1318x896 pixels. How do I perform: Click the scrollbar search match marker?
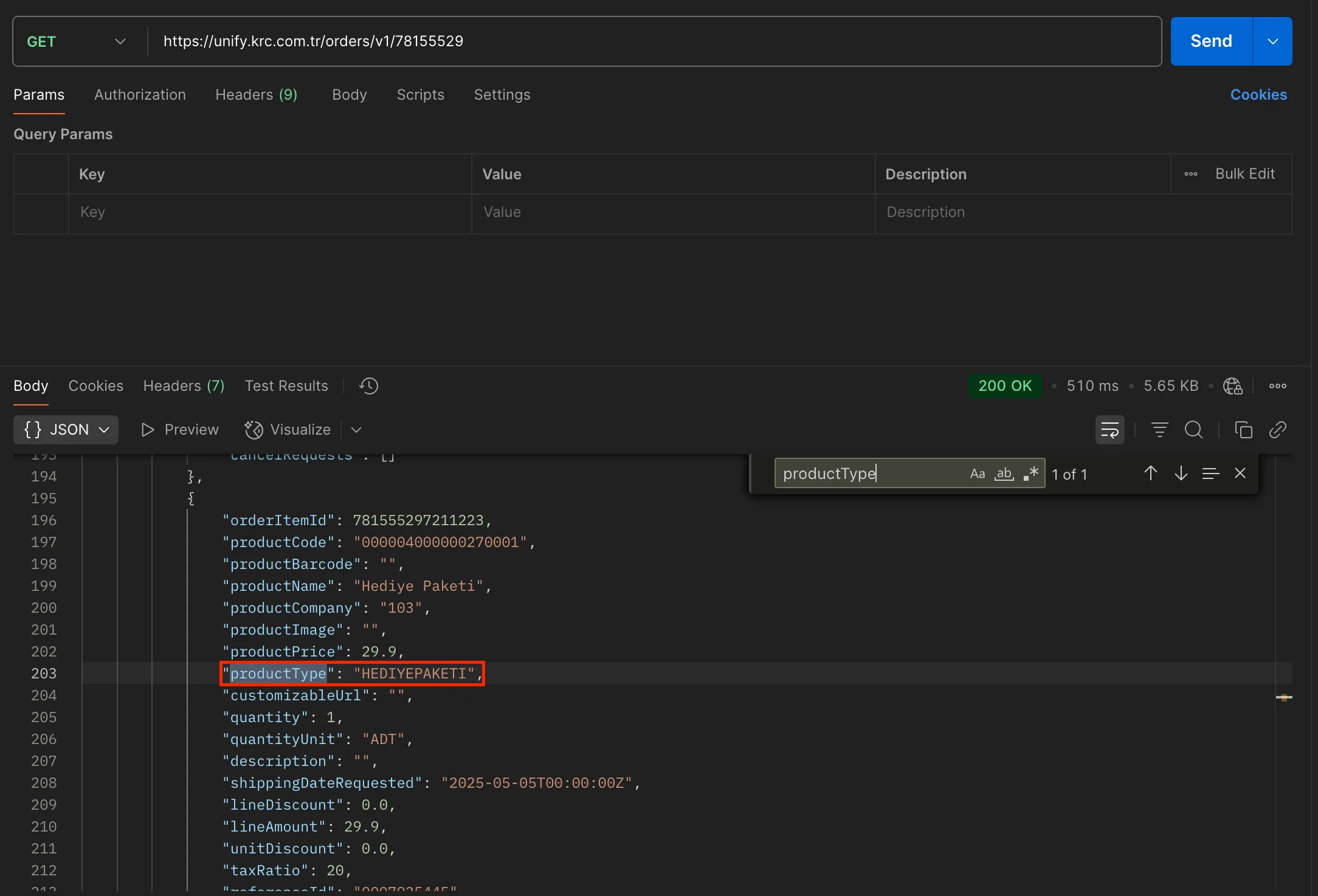[1284, 697]
